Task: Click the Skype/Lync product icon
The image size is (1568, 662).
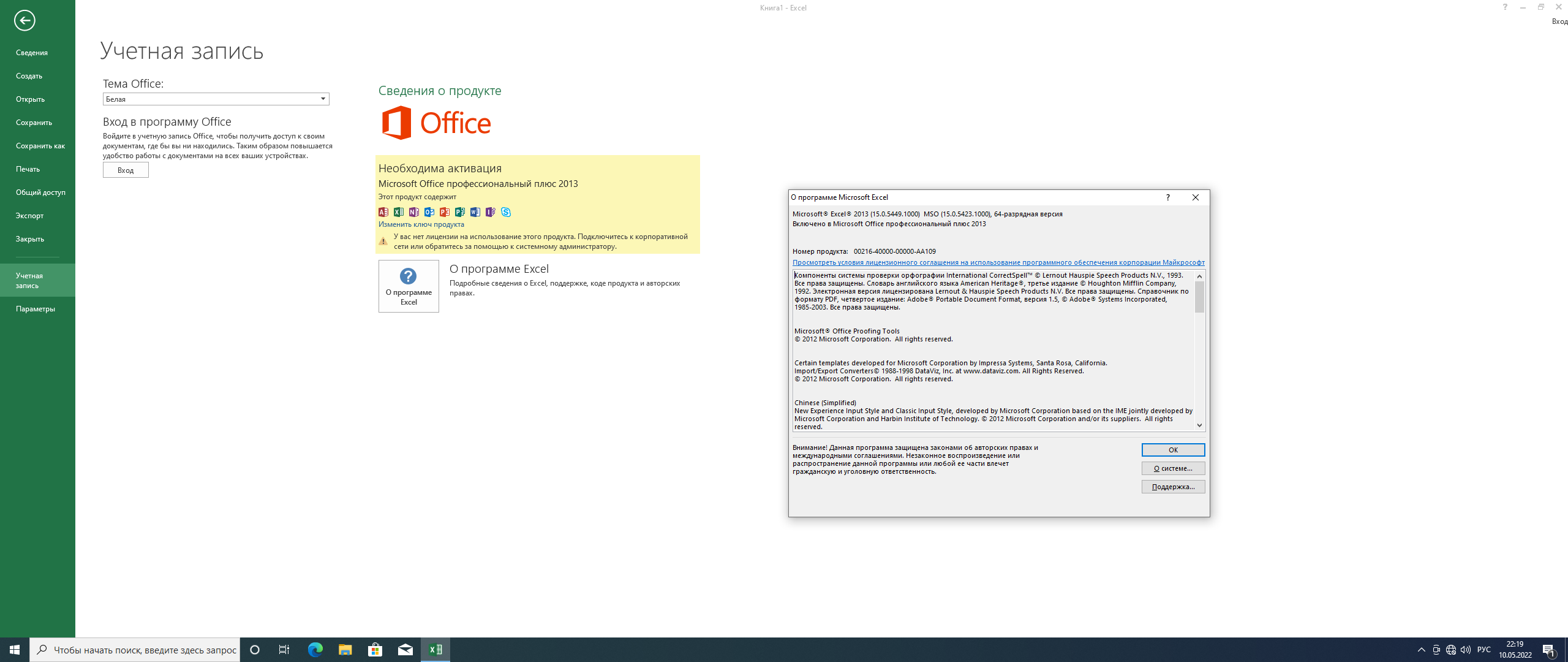Action: coord(506,212)
